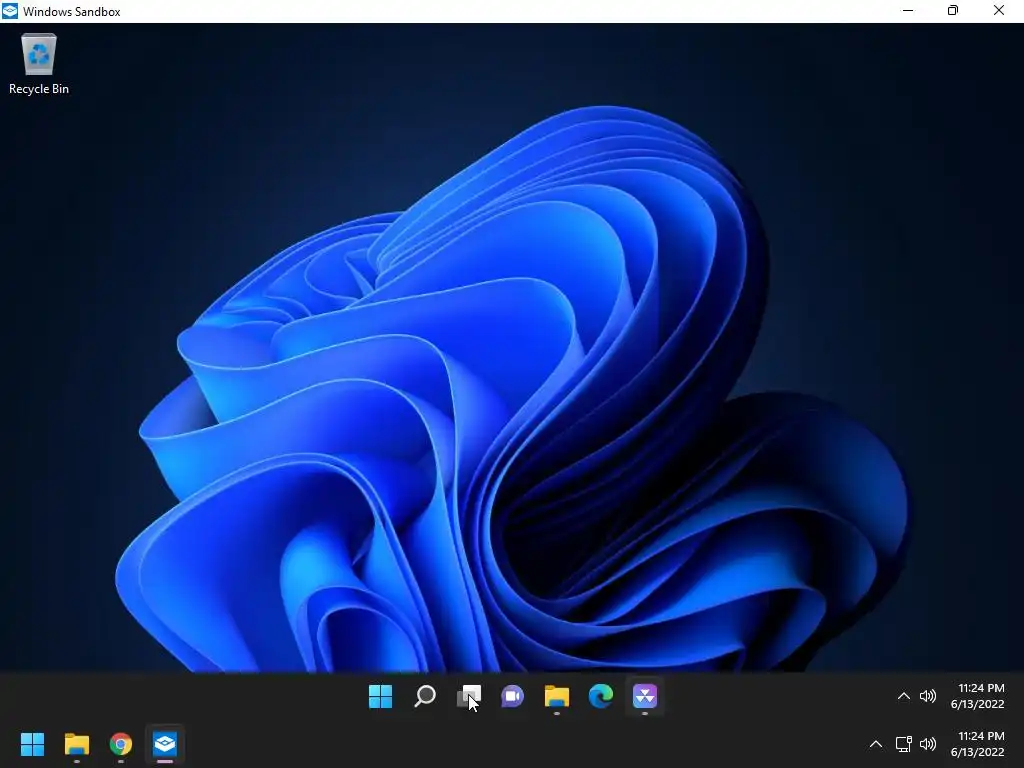
Task: Launch Microsoft Edge in the Sandbox taskbar
Action: point(601,696)
